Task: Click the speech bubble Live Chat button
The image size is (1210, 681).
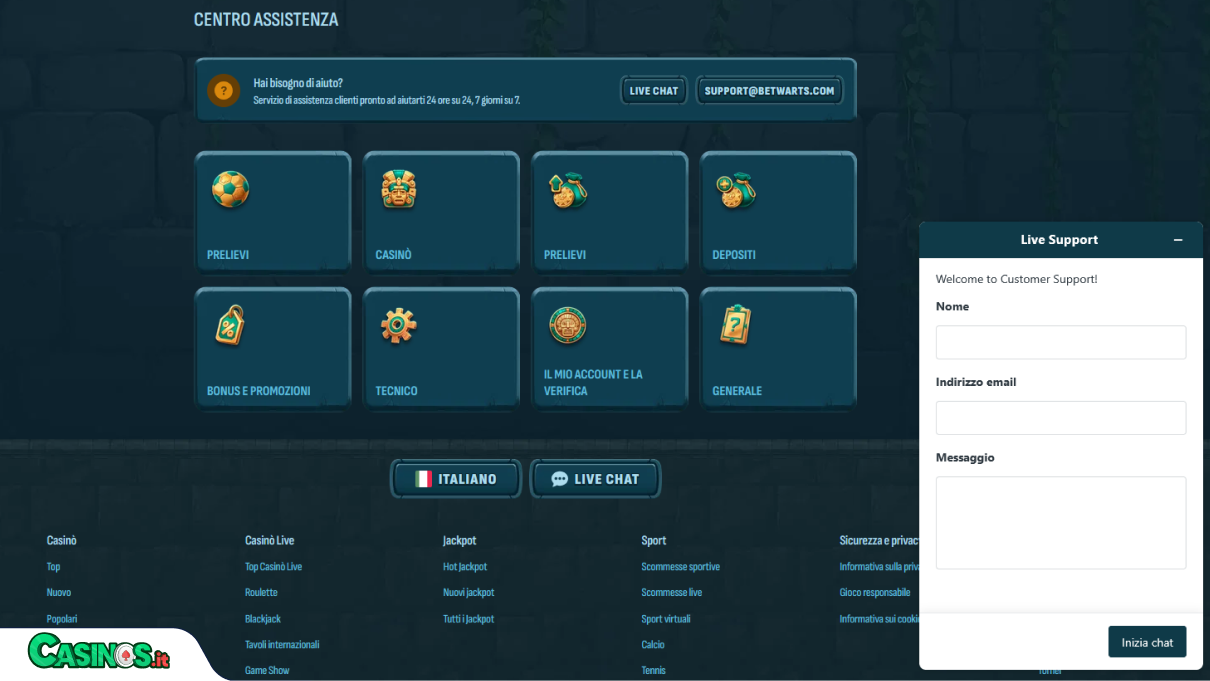Action: click(595, 479)
